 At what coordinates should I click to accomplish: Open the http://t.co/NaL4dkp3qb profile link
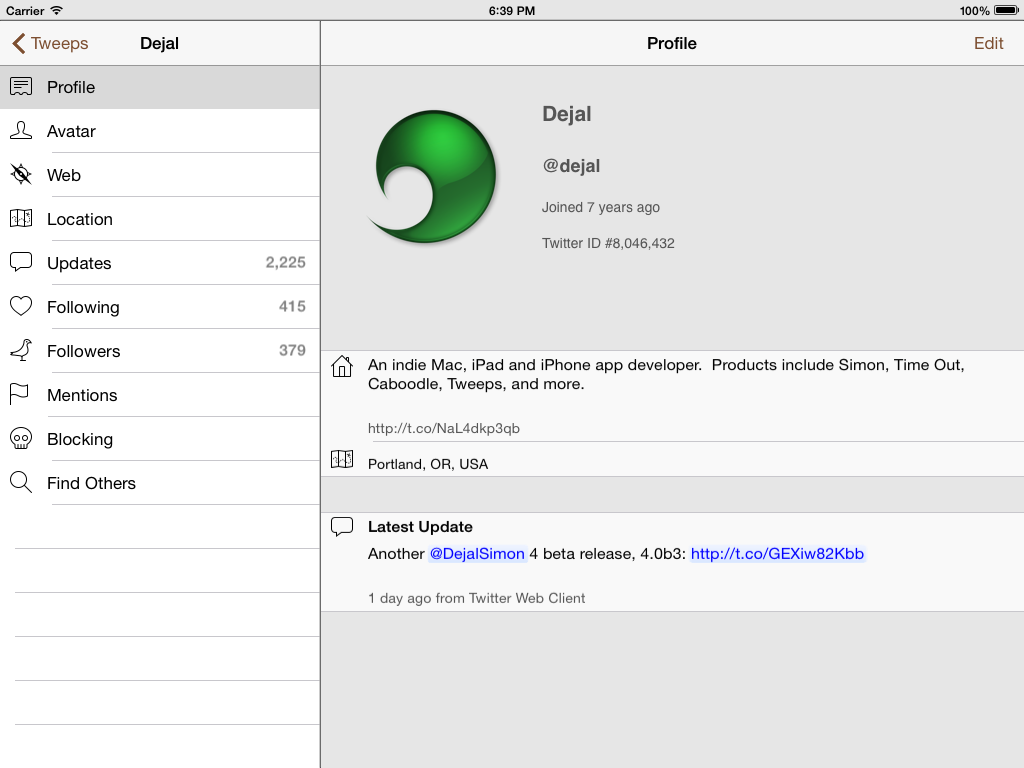tap(443, 428)
